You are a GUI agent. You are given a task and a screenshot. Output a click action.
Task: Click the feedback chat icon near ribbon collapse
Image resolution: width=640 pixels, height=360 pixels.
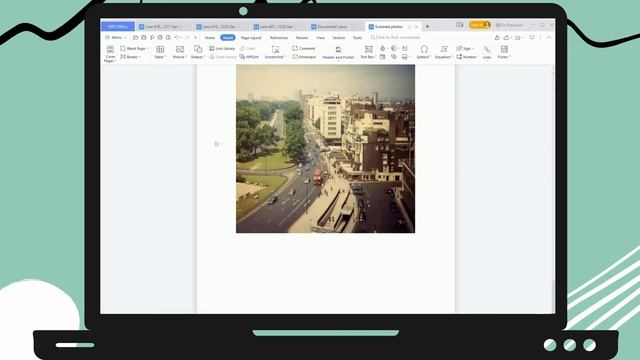click(x=532, y=38)
